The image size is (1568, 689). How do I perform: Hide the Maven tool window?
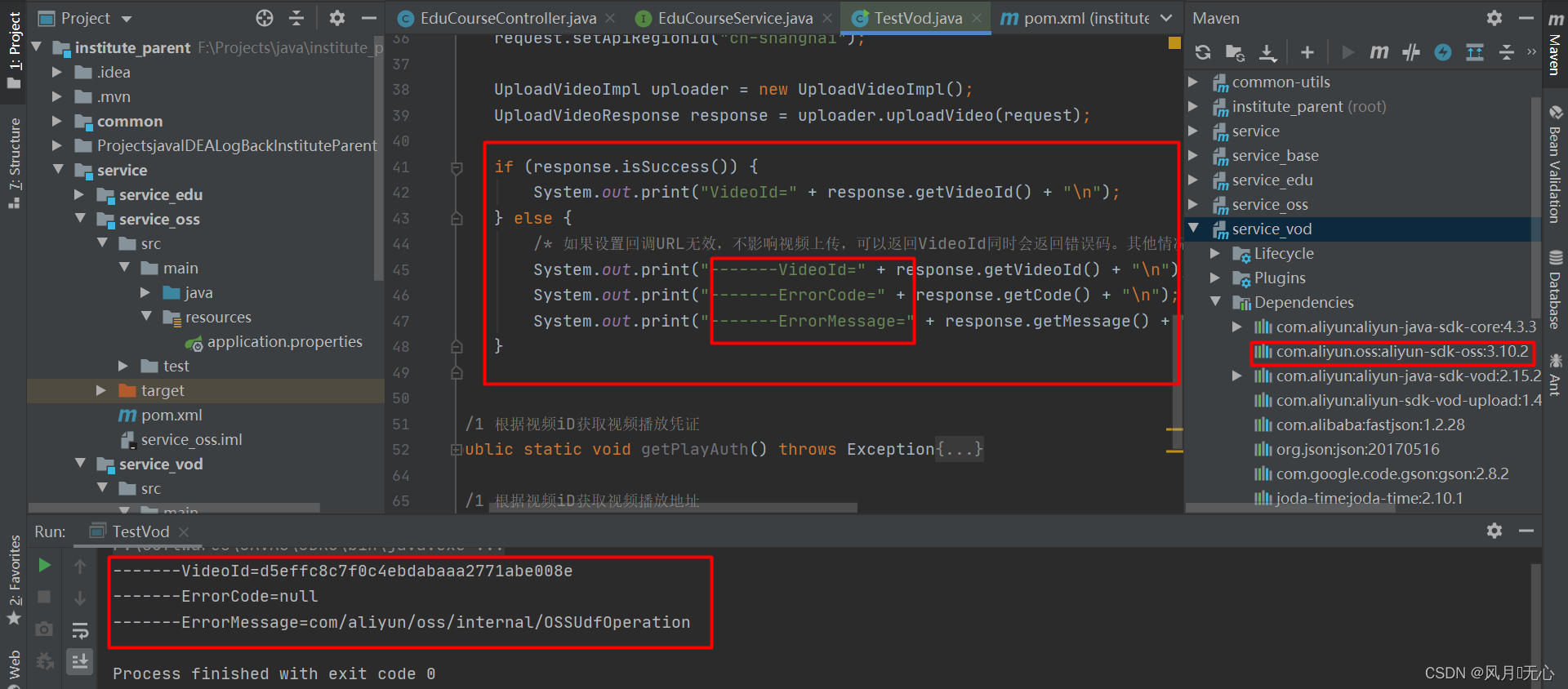[x=1526, y=18]
